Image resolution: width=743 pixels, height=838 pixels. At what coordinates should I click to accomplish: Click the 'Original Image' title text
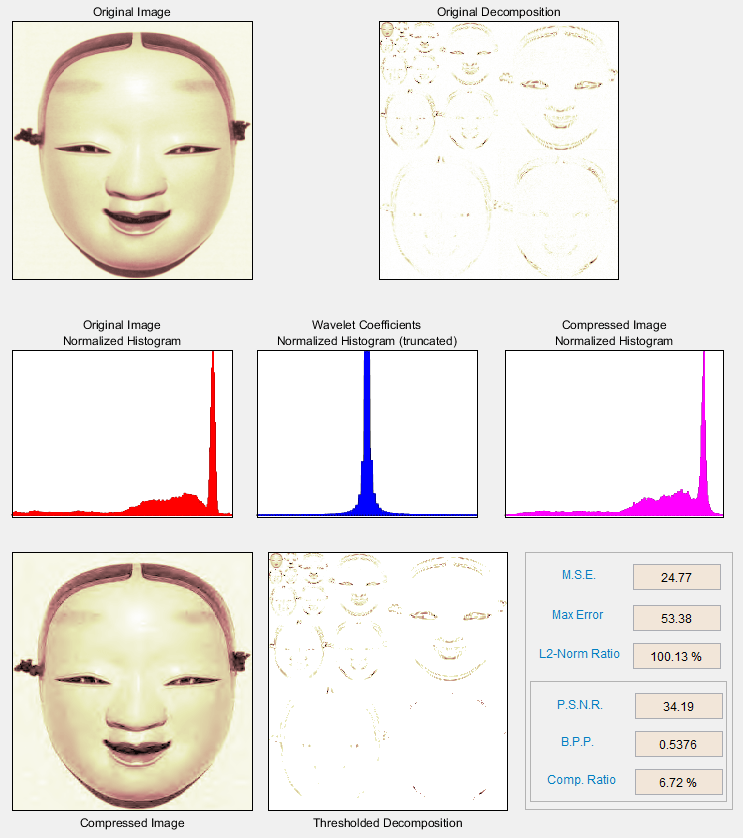tap(132, 12)
